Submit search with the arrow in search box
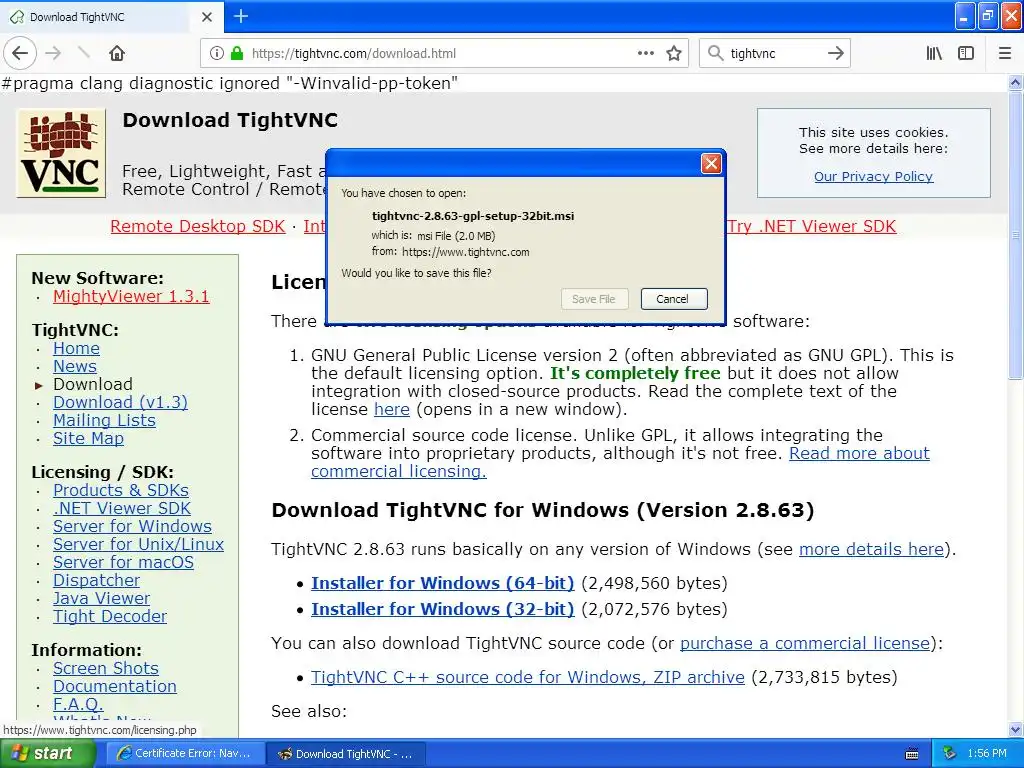1024x768 pixels. (835, 53)
